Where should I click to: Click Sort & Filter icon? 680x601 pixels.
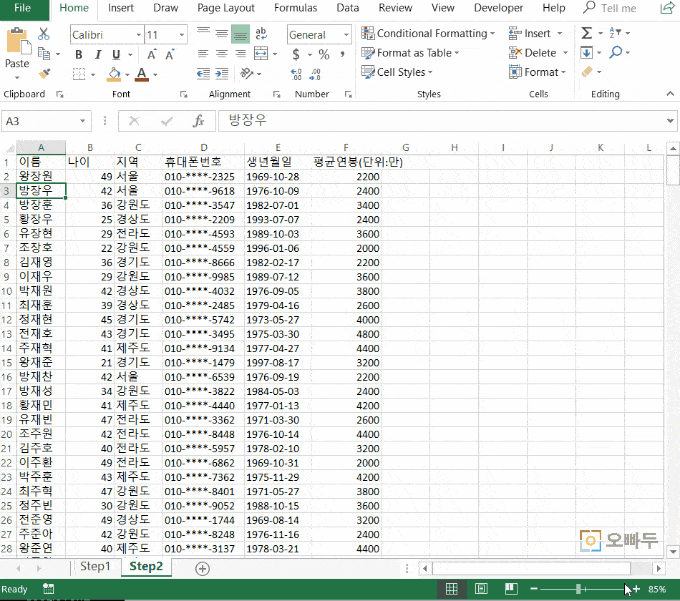(x=615, y=33)
